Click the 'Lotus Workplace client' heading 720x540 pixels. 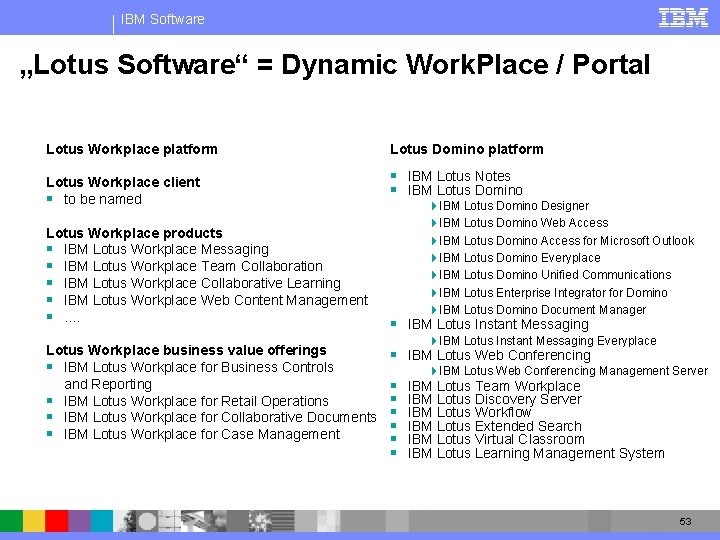(123, 182)
